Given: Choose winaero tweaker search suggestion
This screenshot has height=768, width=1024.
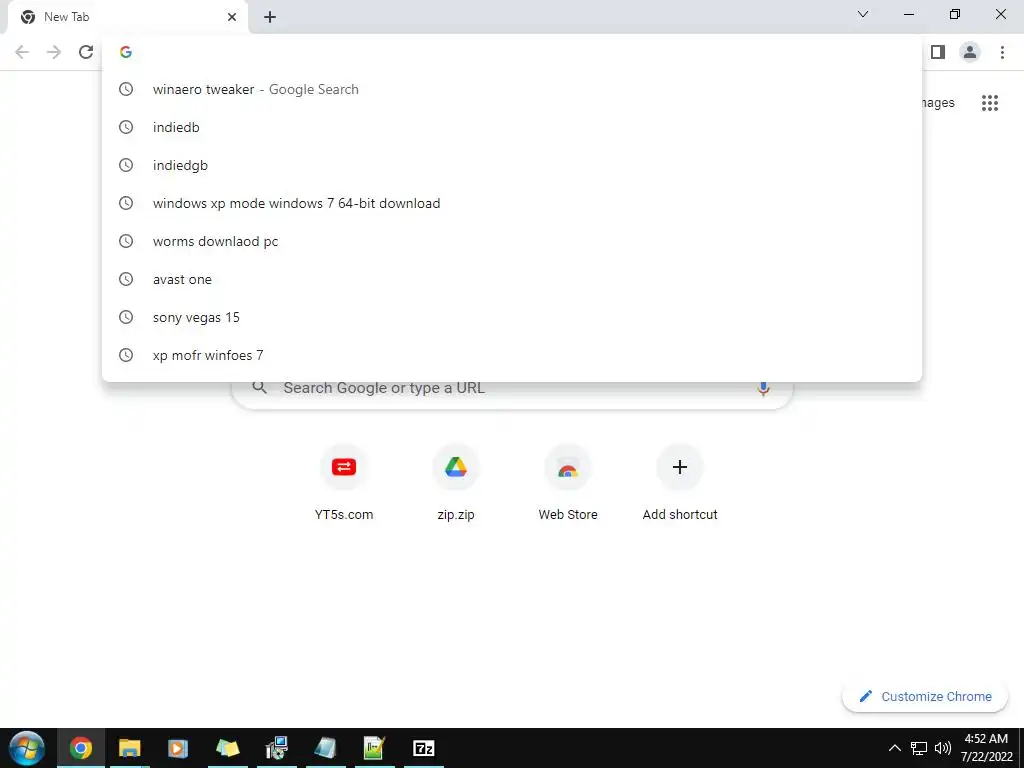Looking at the screenshot, I should 512,89.
